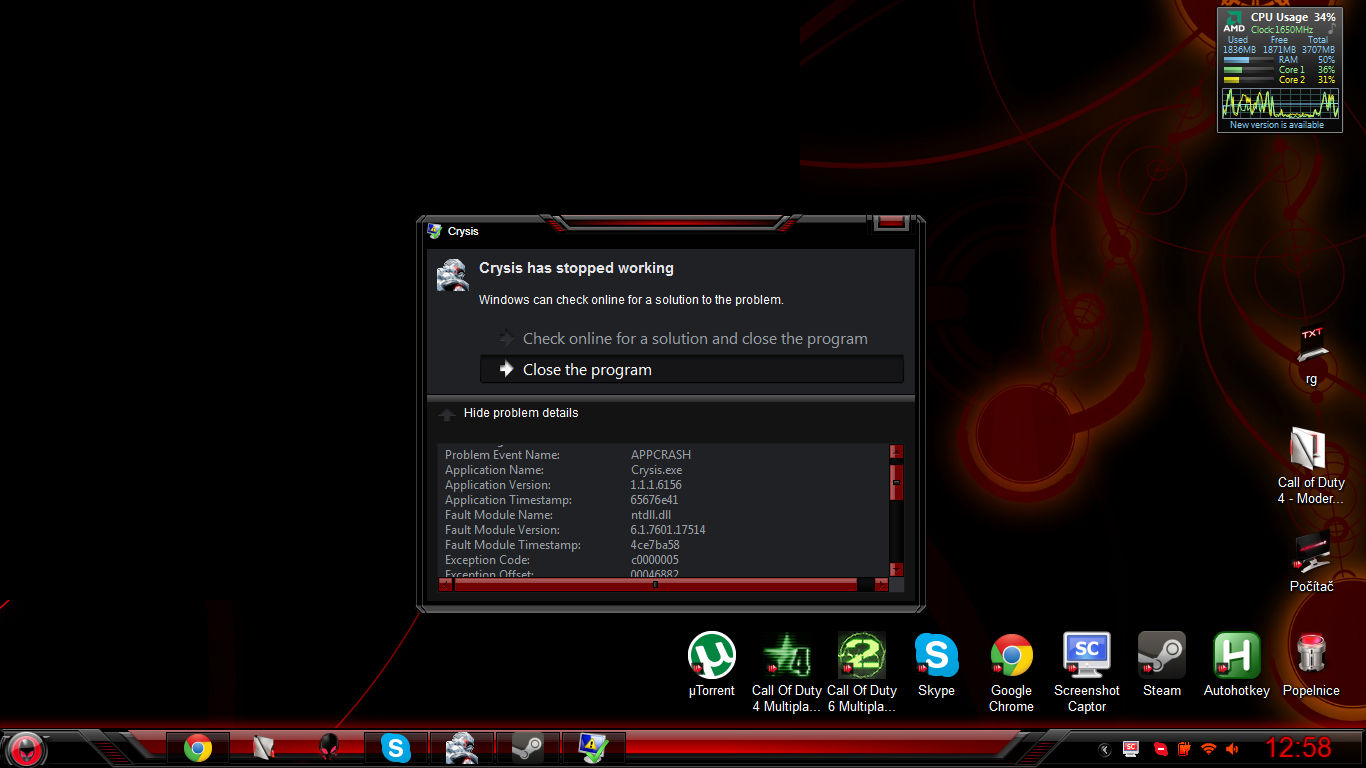Click the down arrow of the details scrollbar
The width and height of the screenshot is (1366, 768).
click(x=896, y=569)
